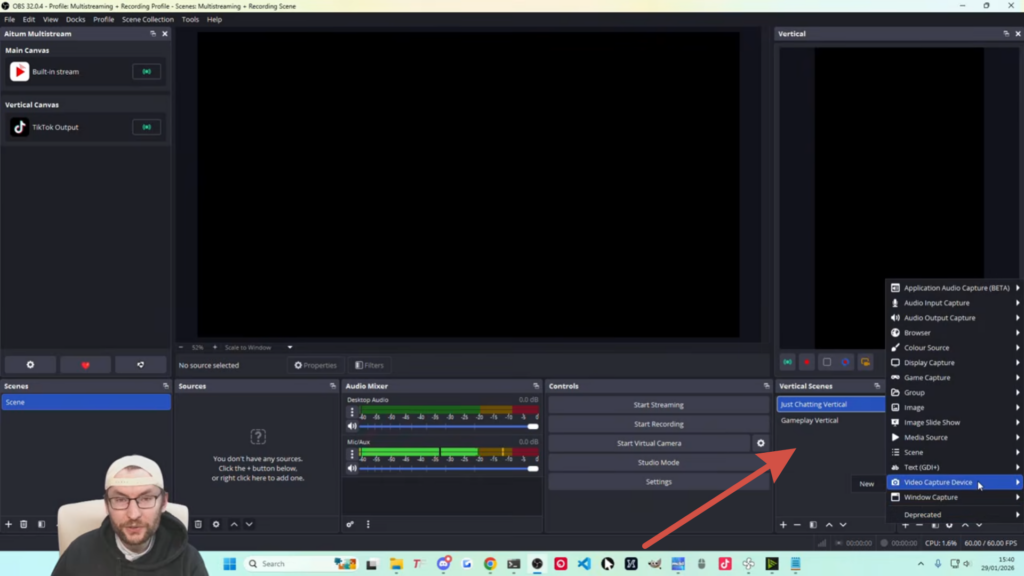The image size is (1024, 576).
Task: Pop out the Controls dock
Action: [766, 386]
